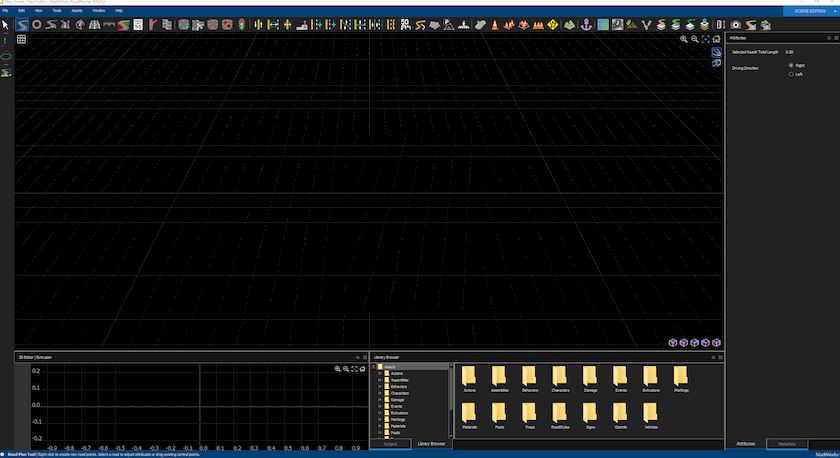
Task: Choose the anchor tool in toolbar
Action: (587, 24)
